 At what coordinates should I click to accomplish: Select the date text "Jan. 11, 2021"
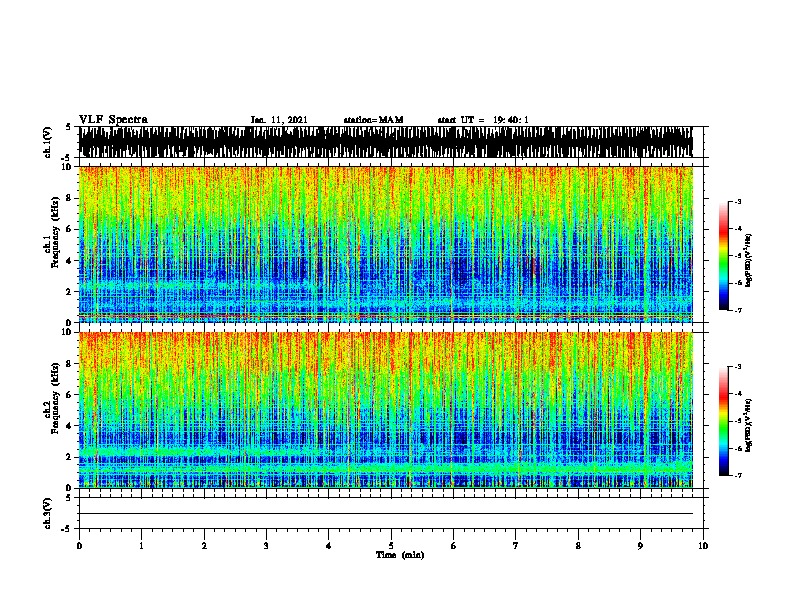coord(279,120)
